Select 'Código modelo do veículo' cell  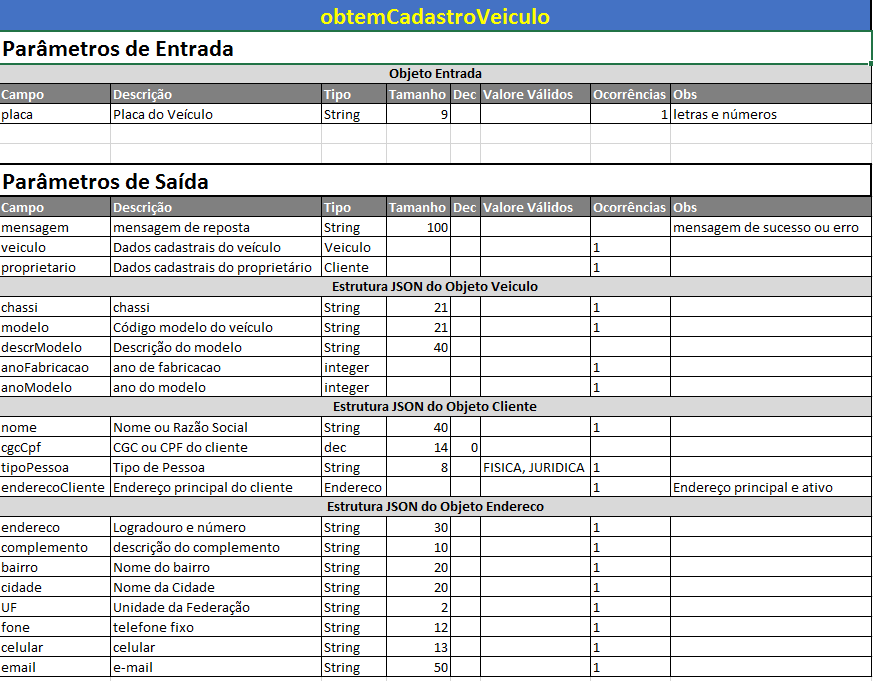(216, 328)
